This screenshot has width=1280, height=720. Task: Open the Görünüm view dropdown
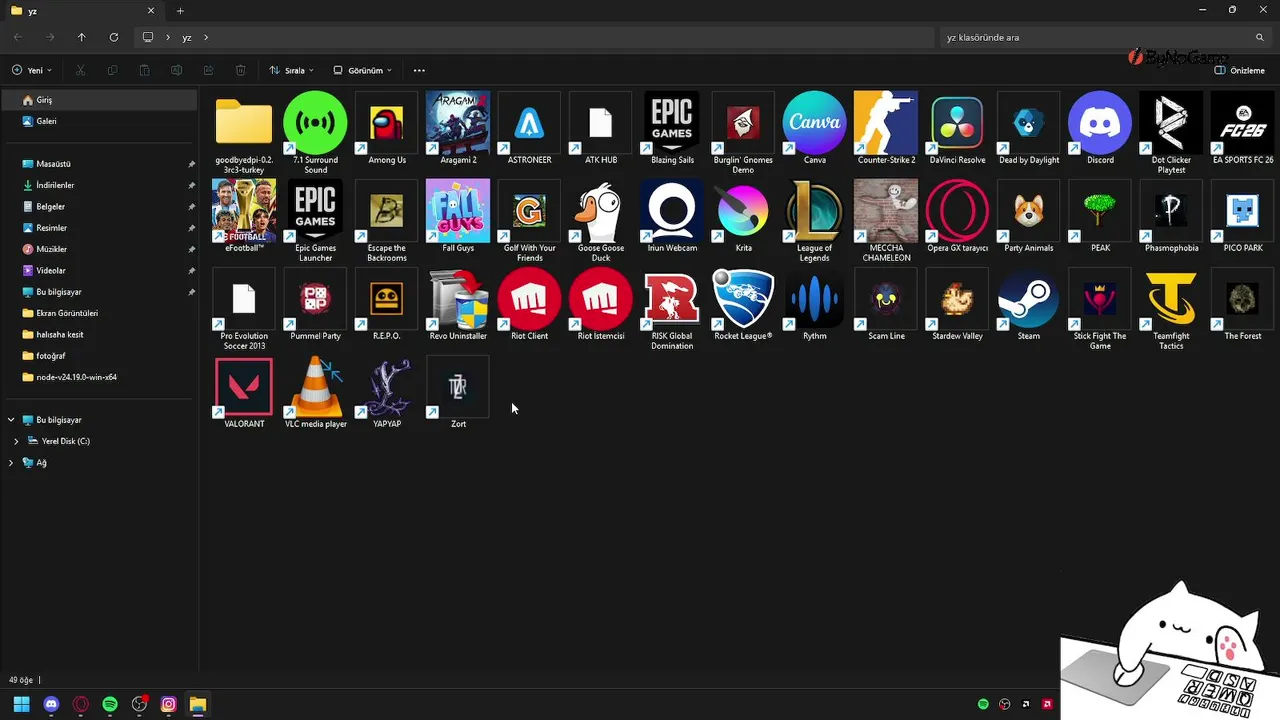click(362, 71)
